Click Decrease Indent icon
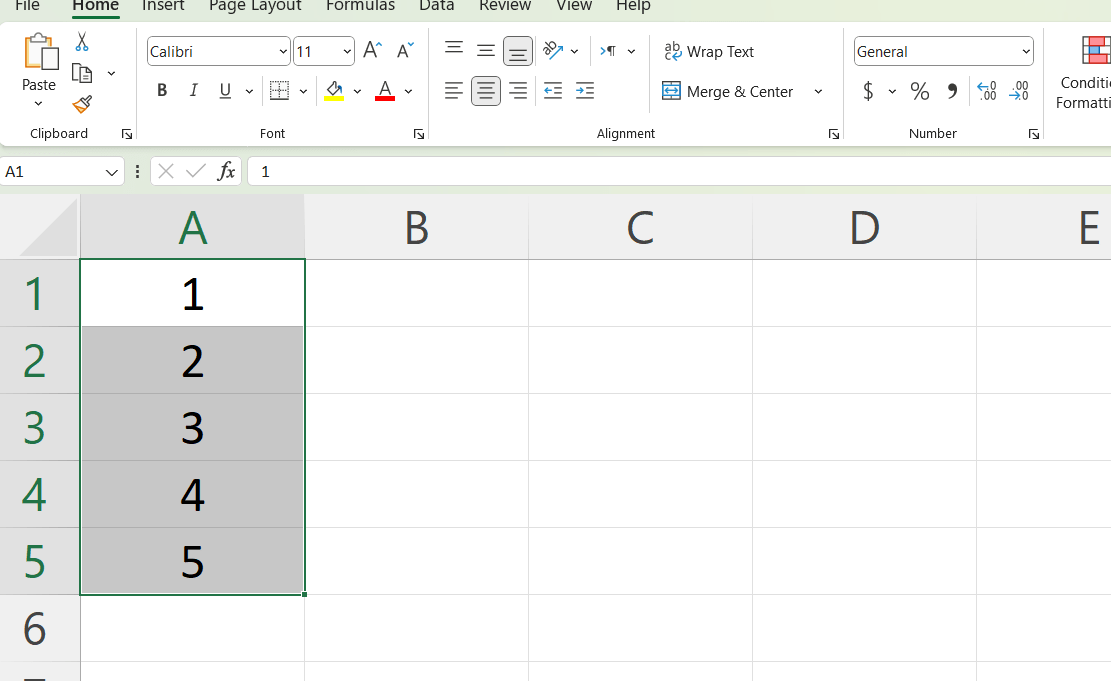 [553, 91]
